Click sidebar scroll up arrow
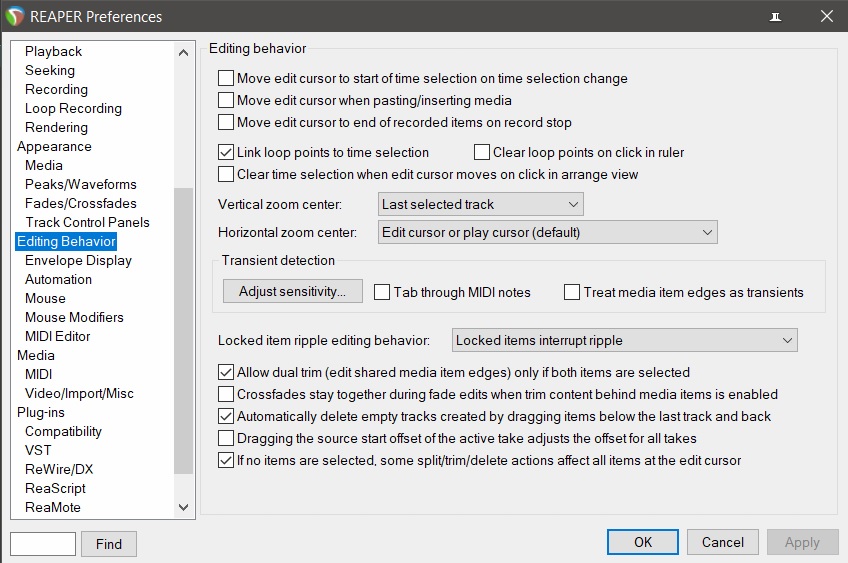The height and width of the screenshot is (563, 848). click(x=183, y=52)
